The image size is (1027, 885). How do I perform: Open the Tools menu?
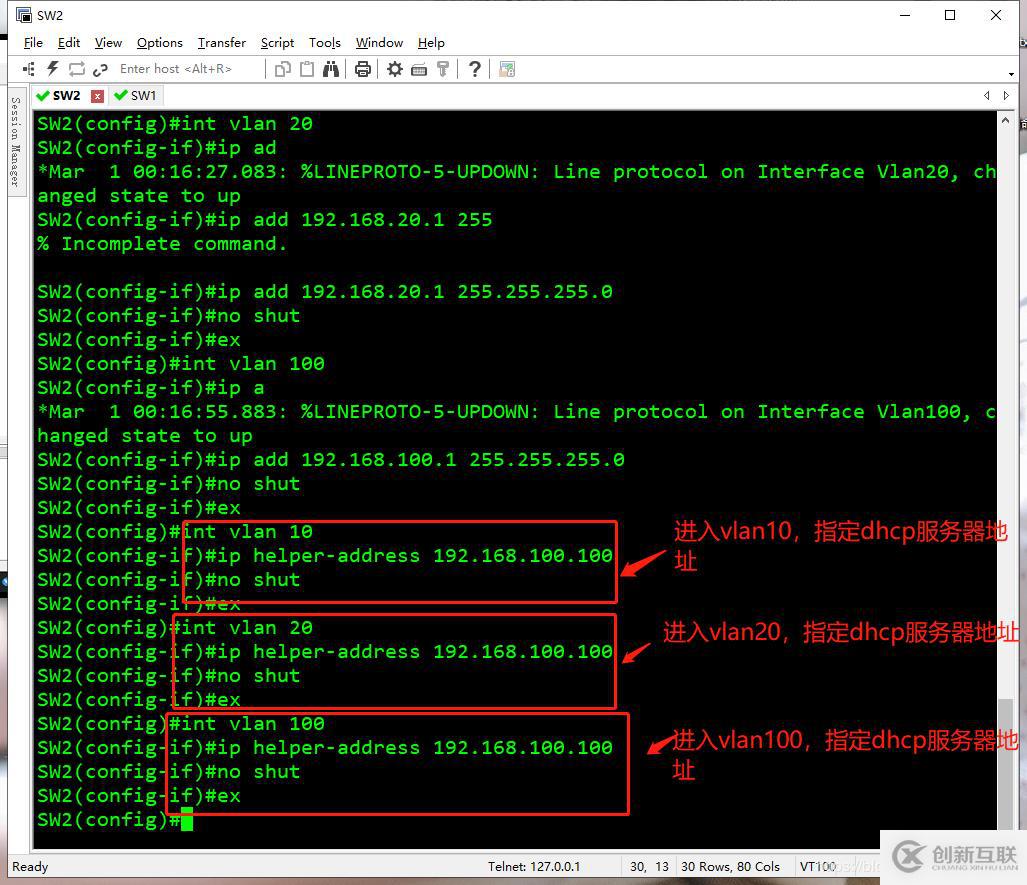[325, 43]
